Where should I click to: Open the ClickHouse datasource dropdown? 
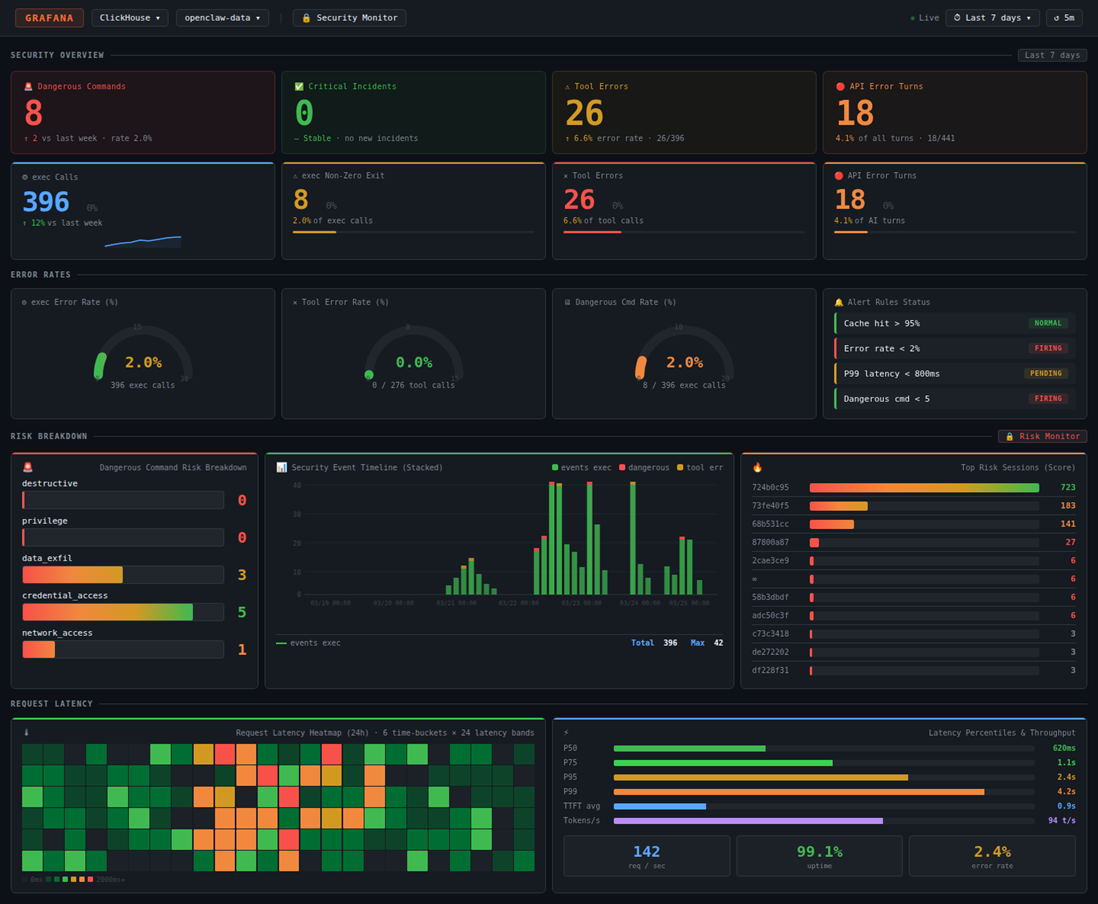pyautogui.click(x=129, y=18)
